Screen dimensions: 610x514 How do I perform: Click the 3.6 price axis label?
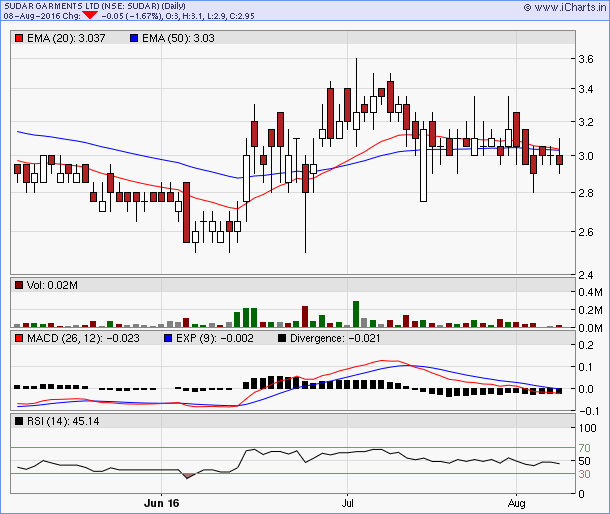point(585,59)
